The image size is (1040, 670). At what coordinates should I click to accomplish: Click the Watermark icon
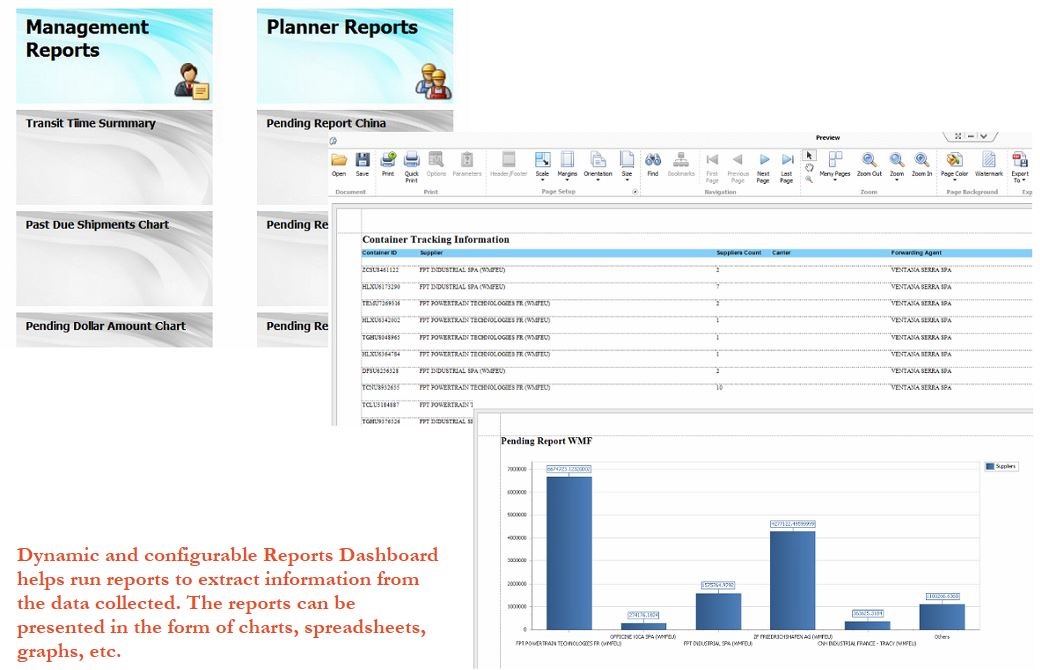click(x=988, y=164)
